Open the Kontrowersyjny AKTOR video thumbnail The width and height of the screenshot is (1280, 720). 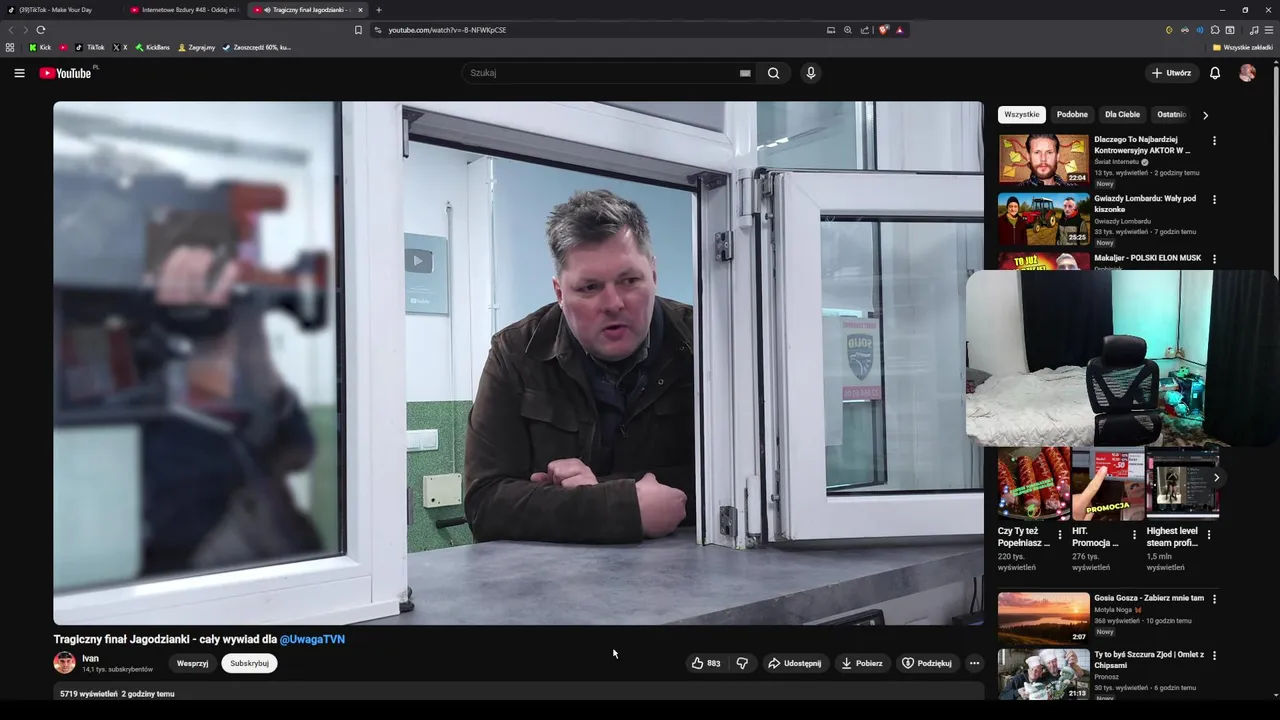click(x=1043, y=160)
